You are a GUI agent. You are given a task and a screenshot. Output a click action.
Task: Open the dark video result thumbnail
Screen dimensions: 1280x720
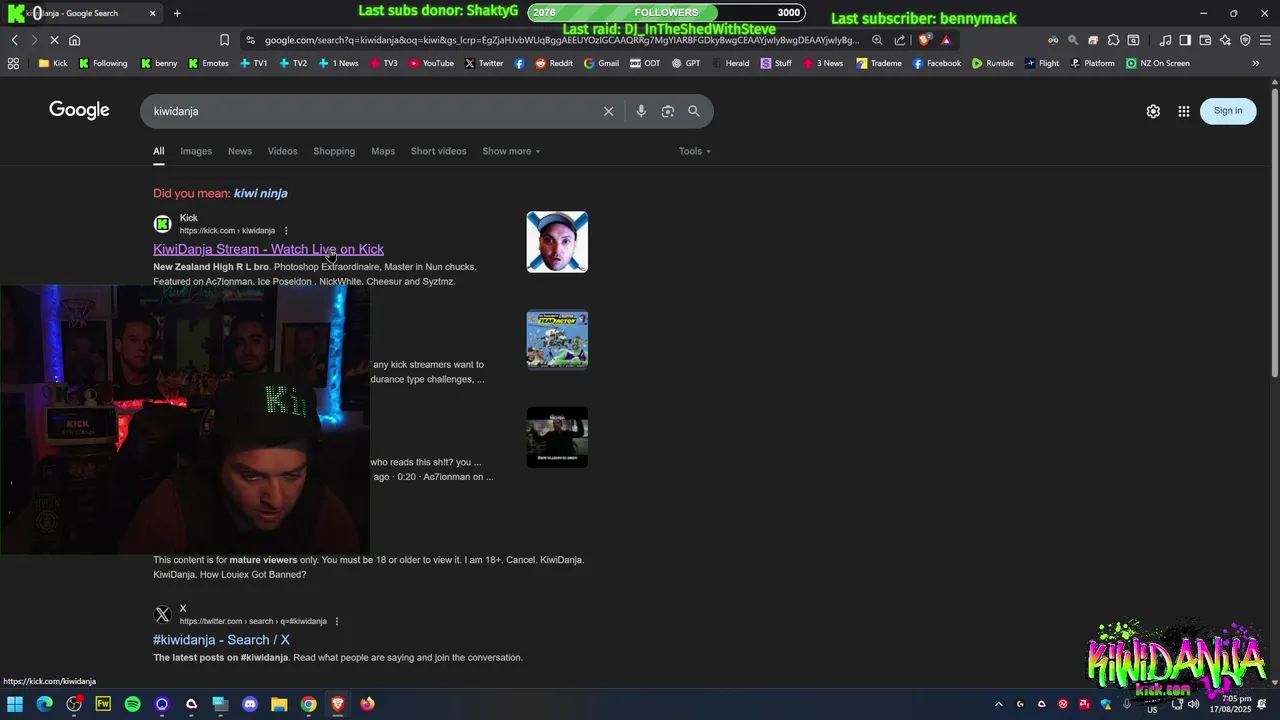click(557, 437)
